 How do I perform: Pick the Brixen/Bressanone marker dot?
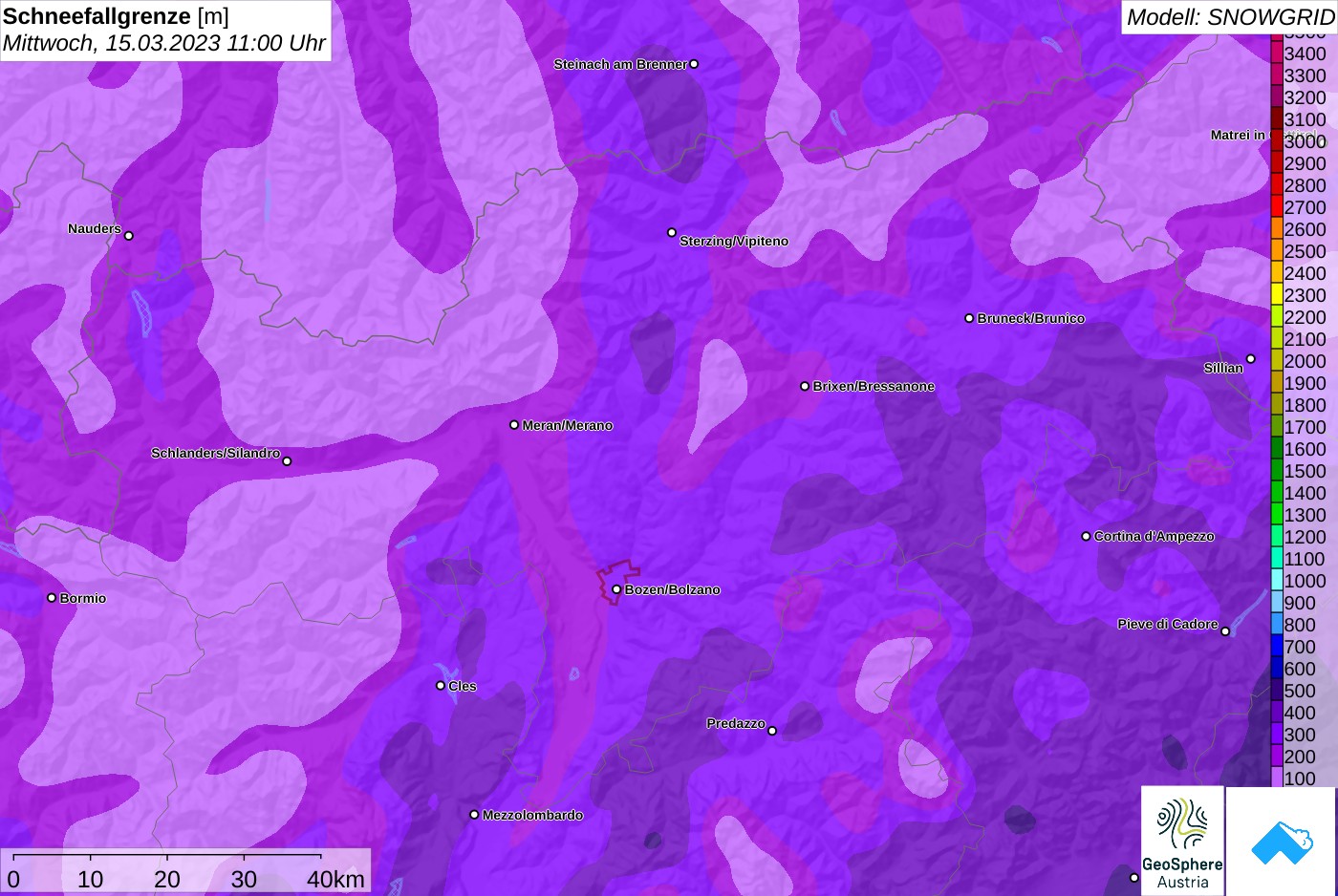click(x=805, y=386)
